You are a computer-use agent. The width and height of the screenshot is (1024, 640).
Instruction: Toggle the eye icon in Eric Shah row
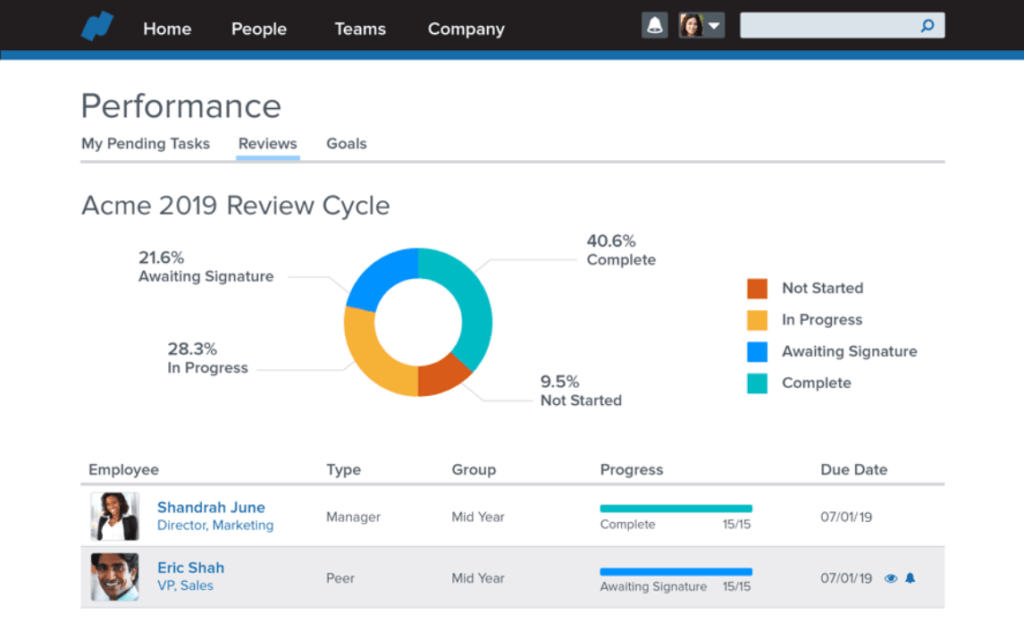[x=890, y=579]
